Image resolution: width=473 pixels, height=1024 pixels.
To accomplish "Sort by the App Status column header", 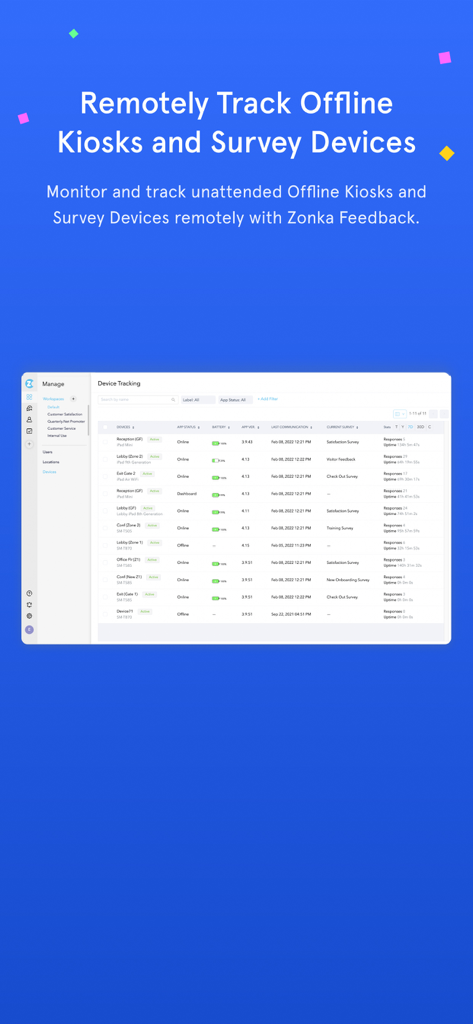I will click(188, 427).
